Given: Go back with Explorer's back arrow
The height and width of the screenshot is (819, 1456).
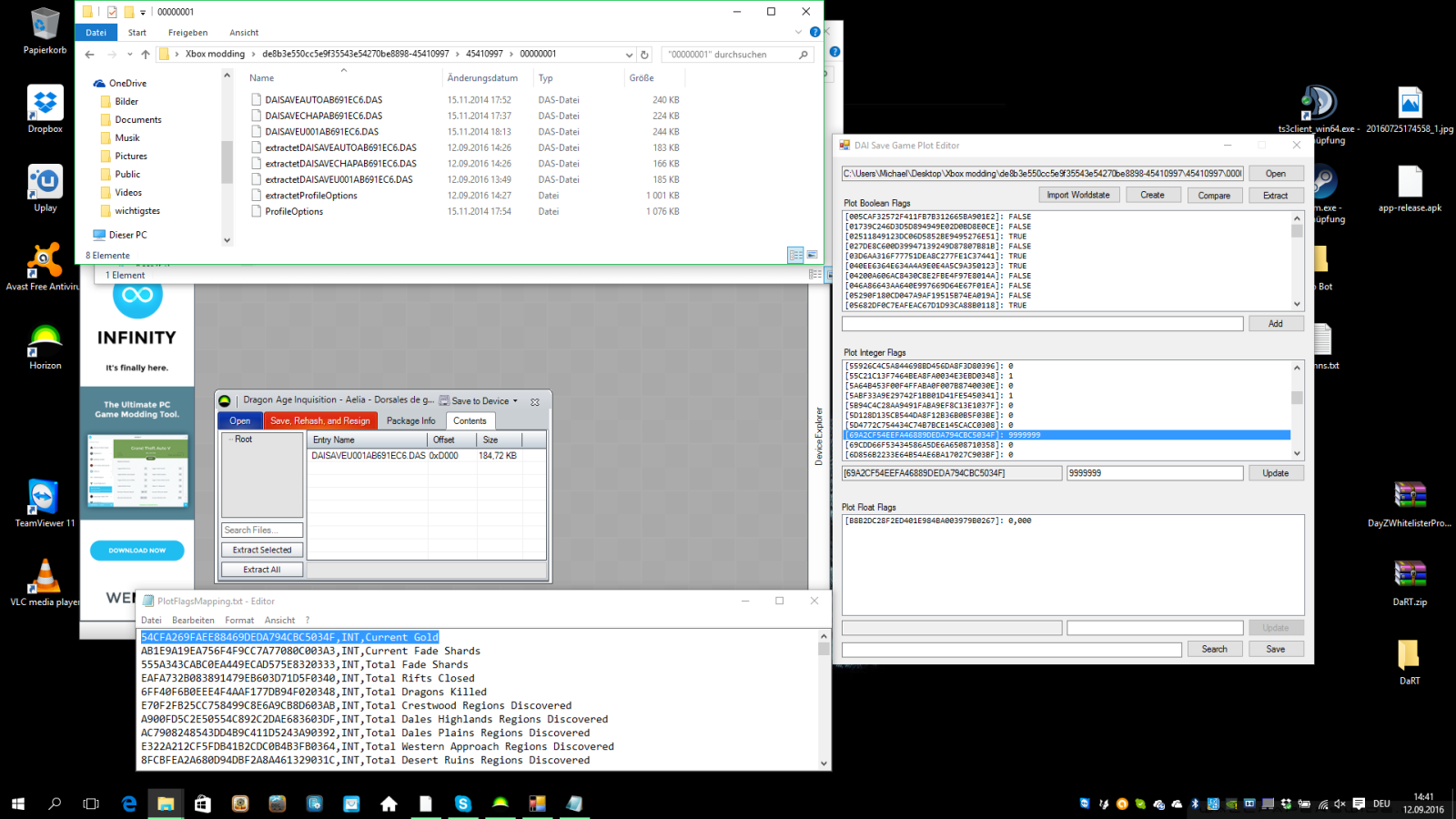Looking at the screenshot, I should (x=89, y=55).
